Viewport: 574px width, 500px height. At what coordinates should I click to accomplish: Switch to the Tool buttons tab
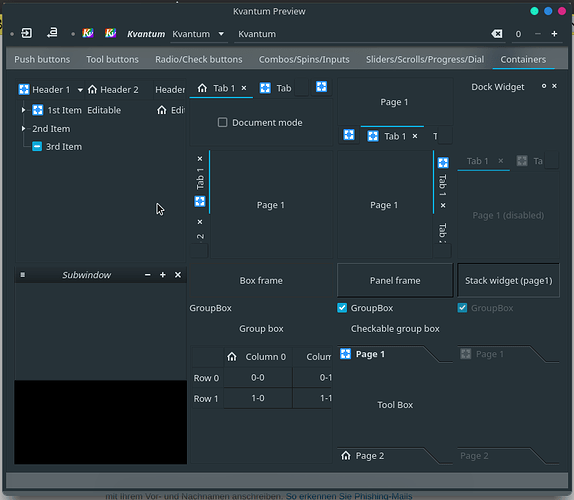112,59
